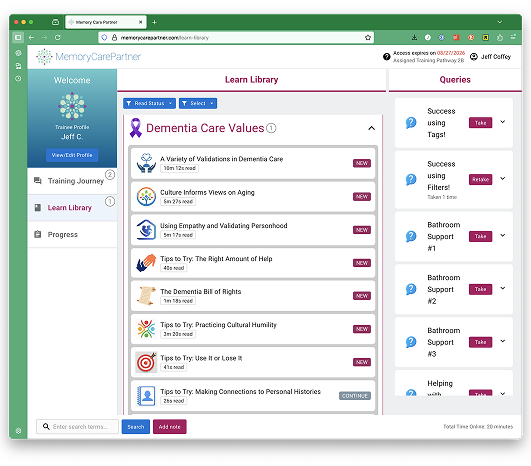The width and height of the screenshot is (531, 466).
Task: Bookmark the page with the star icon
Action: pos(368,38)
